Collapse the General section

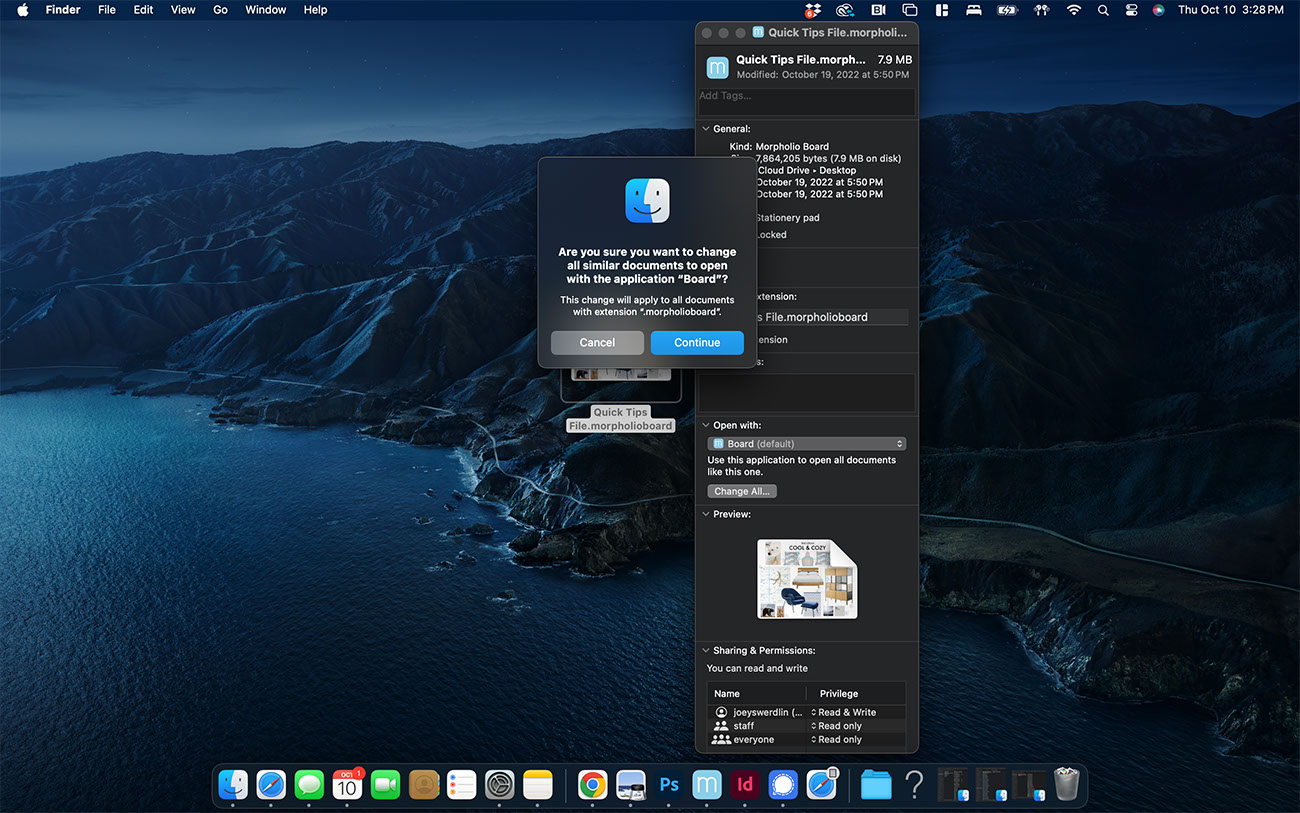[705, 129]
